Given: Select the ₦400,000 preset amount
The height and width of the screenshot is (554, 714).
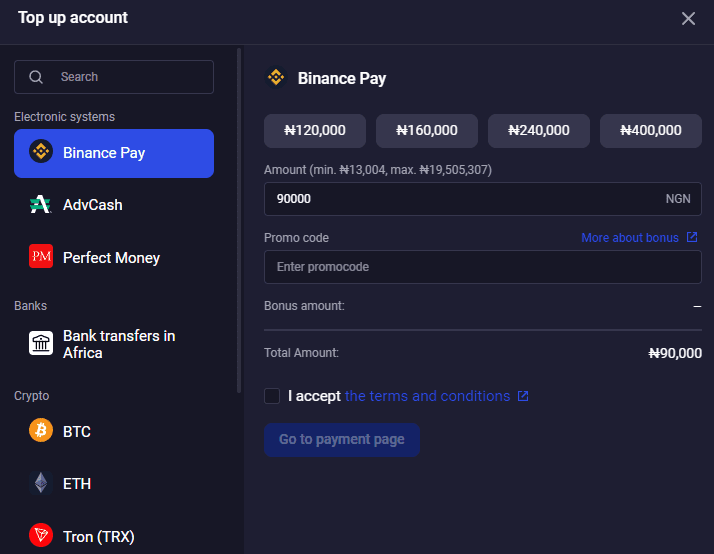Looking at the screenshot, I should (651, 131).
